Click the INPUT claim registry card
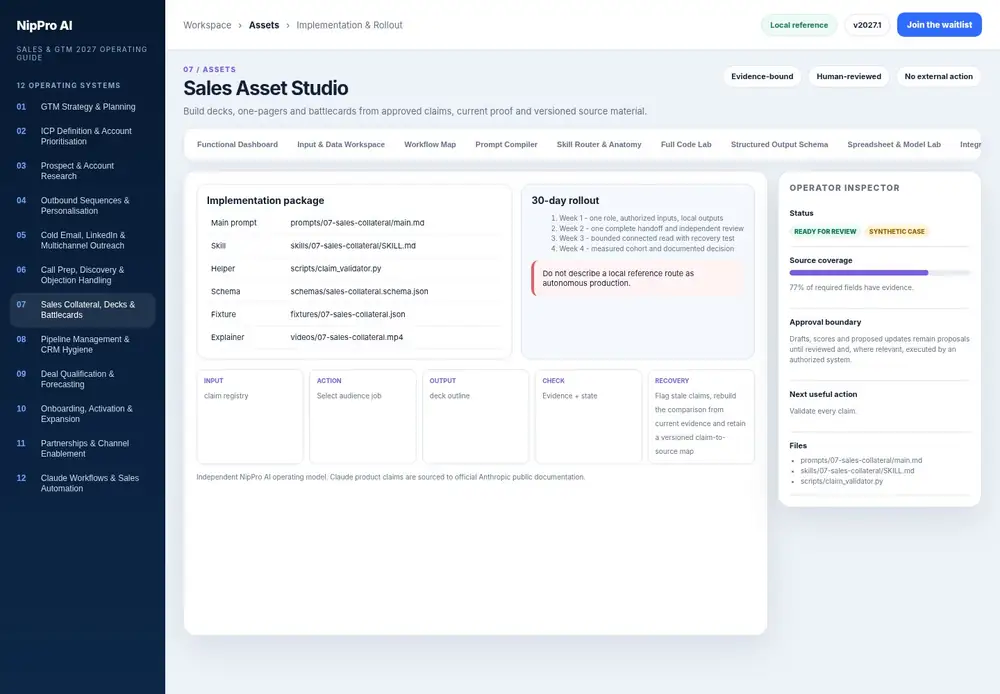The image size is (1000, 694). 250,417
